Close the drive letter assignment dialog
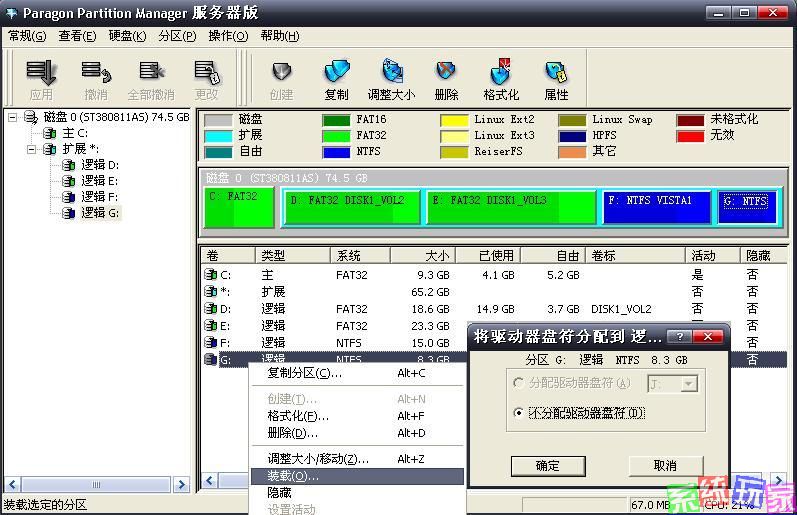The height and width of the screenshot is (515, 797). (x=708, y=337)
